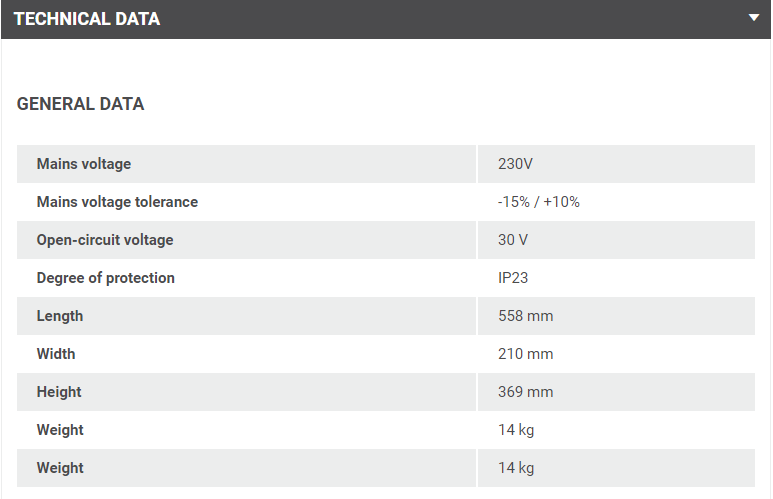Image resolution: width=773 pixels, height=499 pixels.
Task: Click the 14 kg value beneath 369 mm
Action: tap(516, 430)
